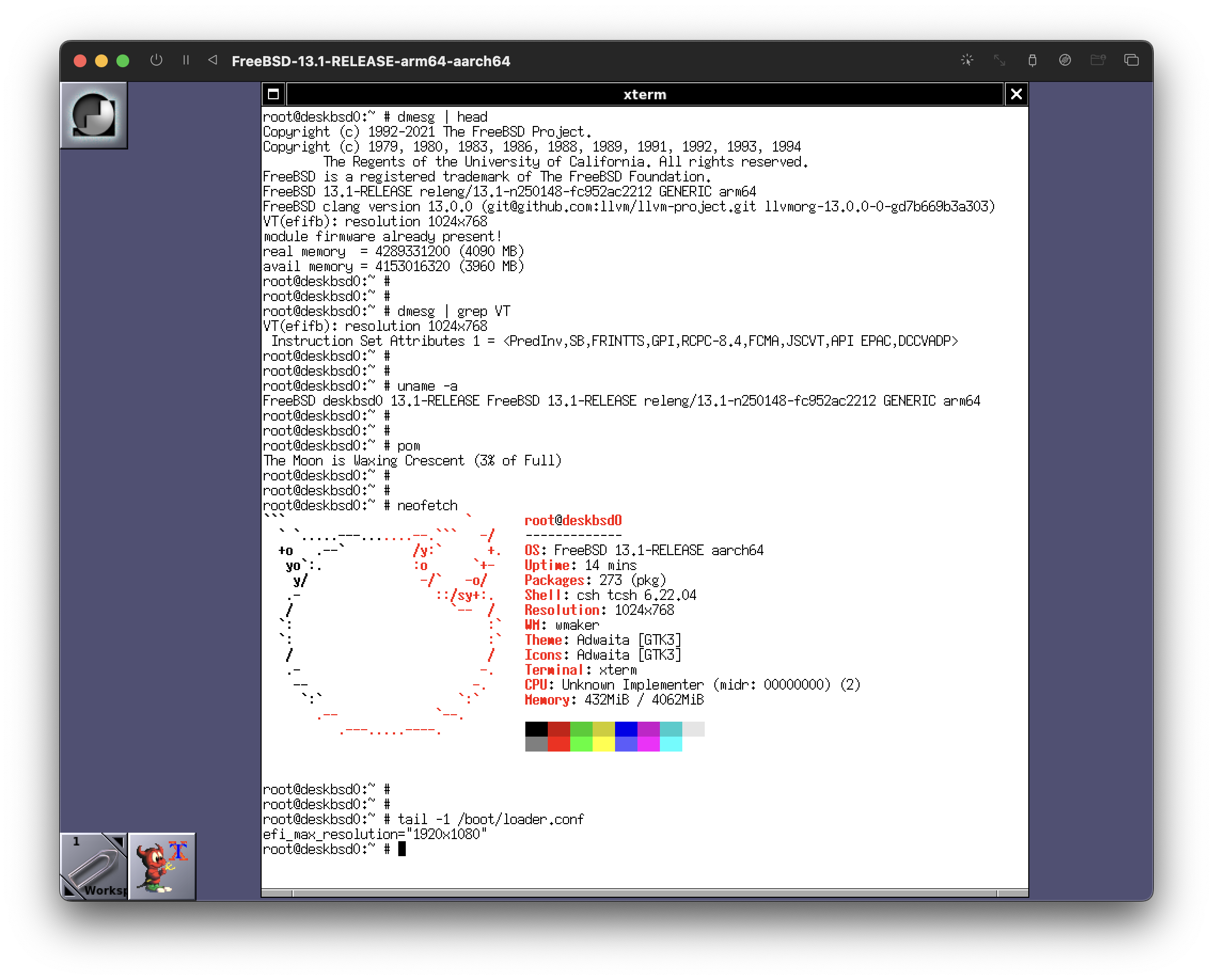Viewport: 1213px width, 980px height.
Task: Click the magenta color block in neofetch
Action: (648, 729)
